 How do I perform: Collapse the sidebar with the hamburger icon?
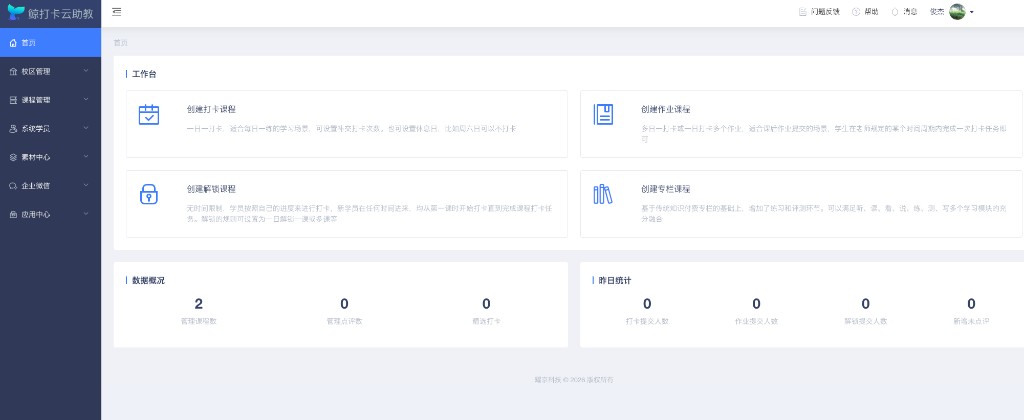[x=117, y=12]
